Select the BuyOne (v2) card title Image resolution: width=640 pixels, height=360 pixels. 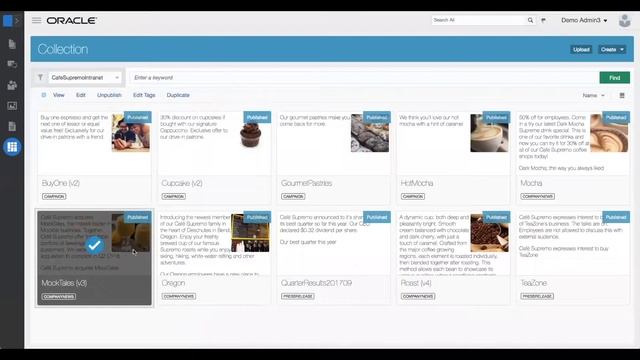[x=61, y=183]
